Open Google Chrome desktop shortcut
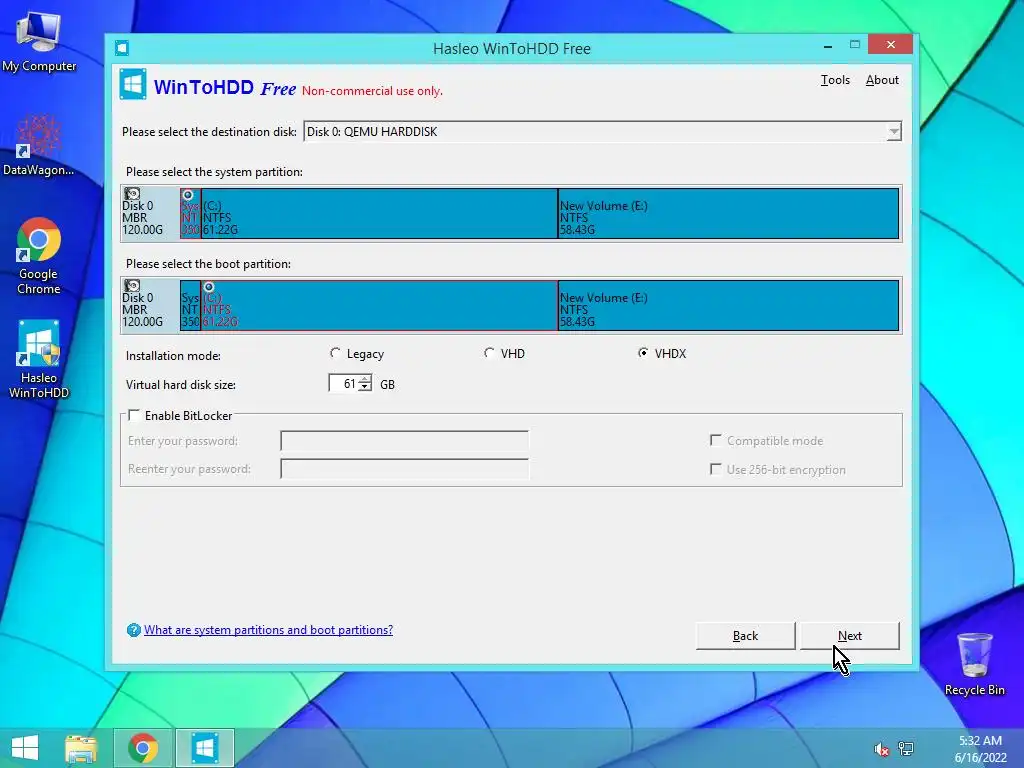 pyautogui.click(x=39, y=256)
